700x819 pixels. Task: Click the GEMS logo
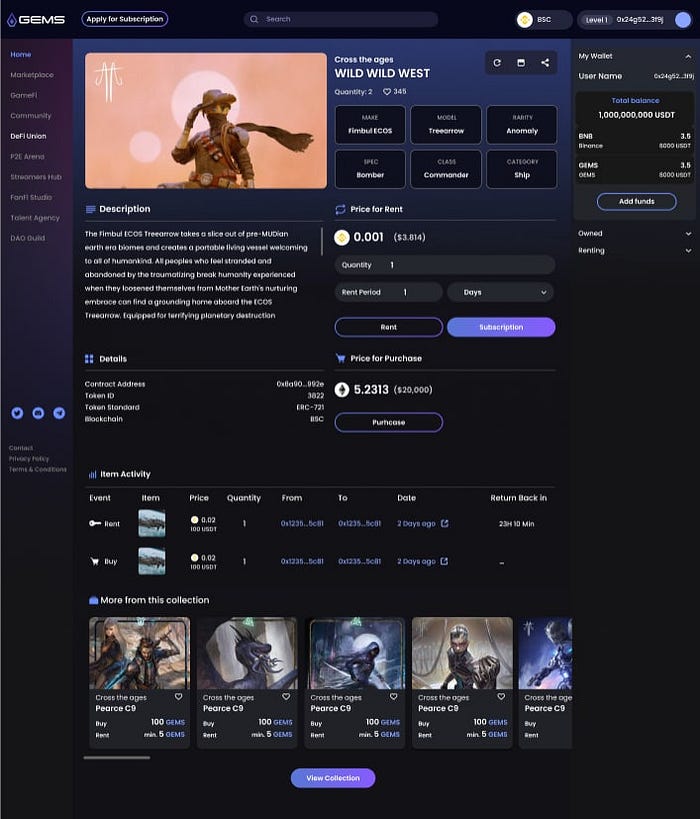click(36, 20)
